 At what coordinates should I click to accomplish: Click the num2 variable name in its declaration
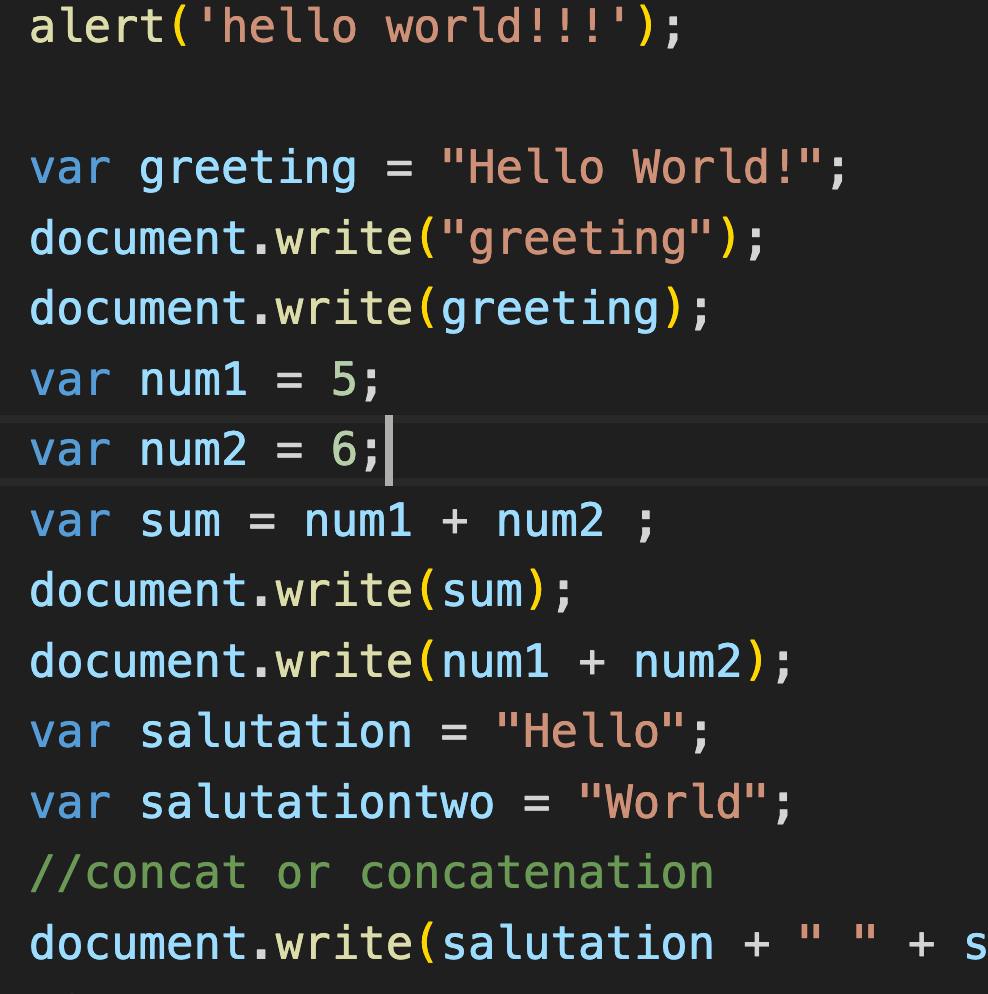pyautogui.click(x=193, y=449)
